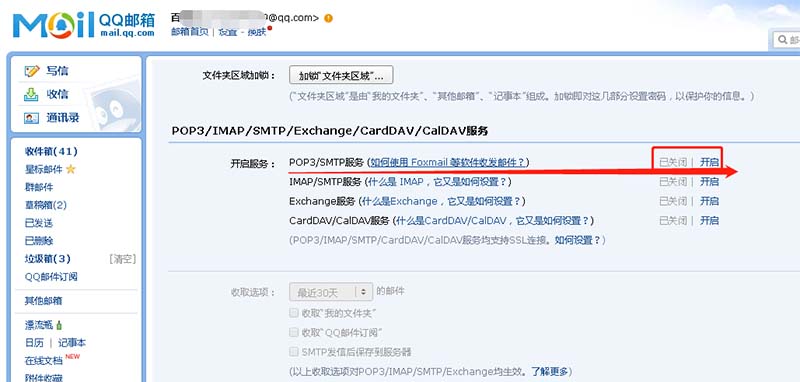Open 收信 to receive mail
This screenshot has height=382, width=800.
point(57,94)
